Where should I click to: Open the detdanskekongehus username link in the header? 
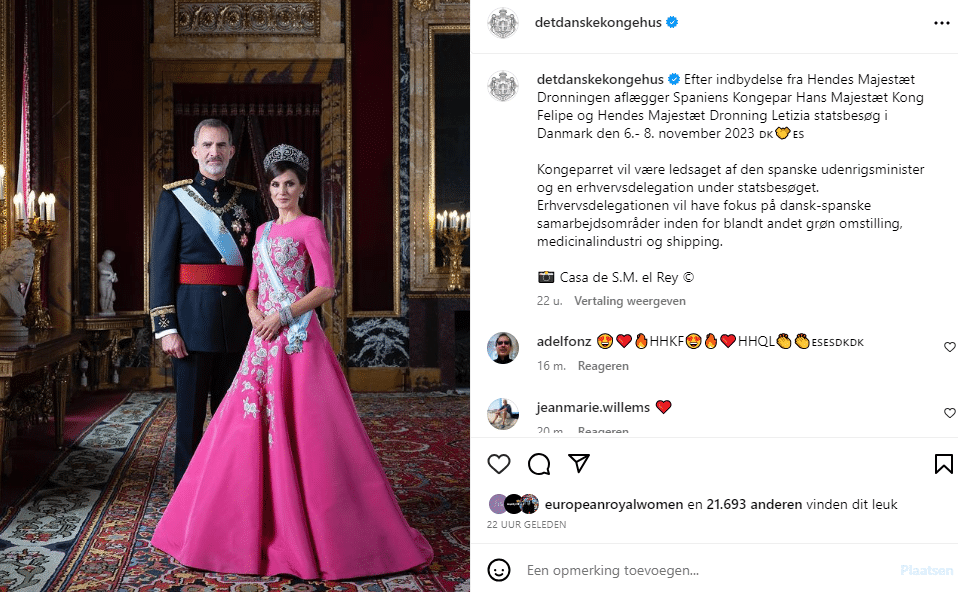(598, 23)
